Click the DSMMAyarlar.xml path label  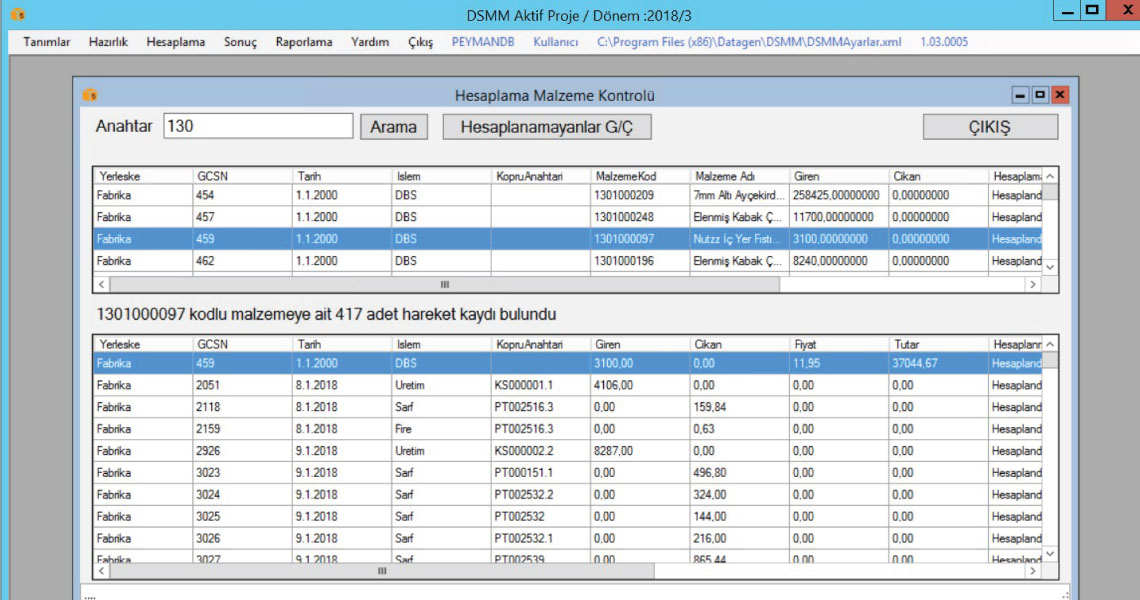(749, 42)
